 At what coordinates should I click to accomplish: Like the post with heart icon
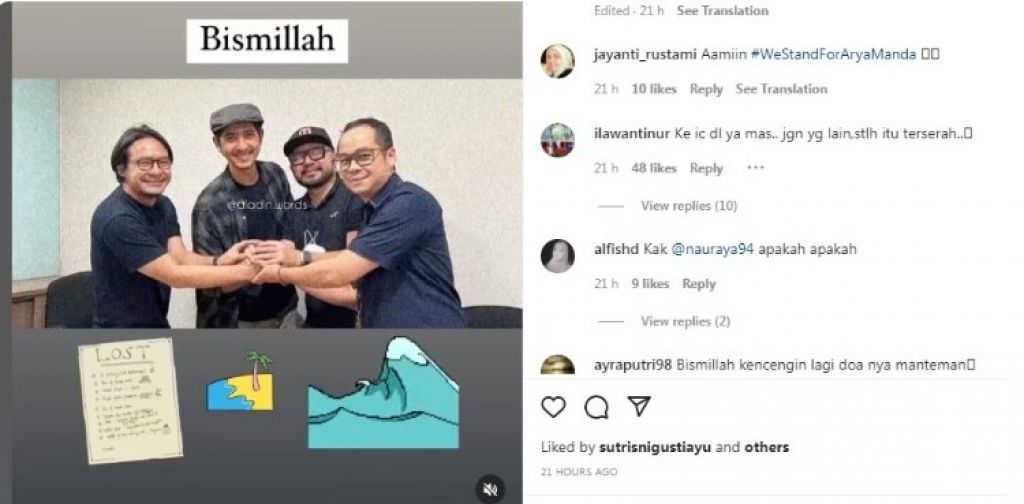pyautogui.click(x=553, y=407)
